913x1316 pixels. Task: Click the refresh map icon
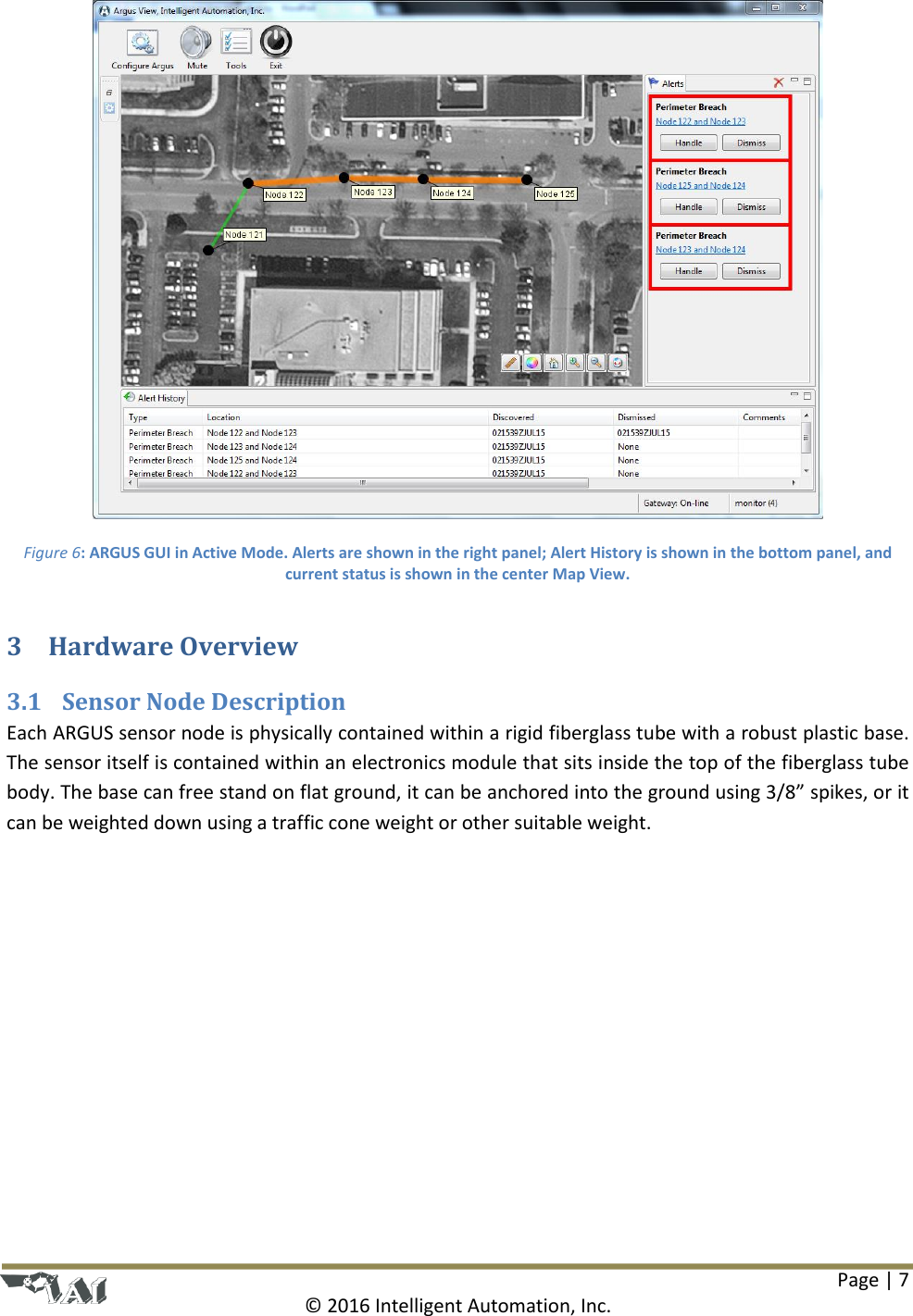point(617,363)
